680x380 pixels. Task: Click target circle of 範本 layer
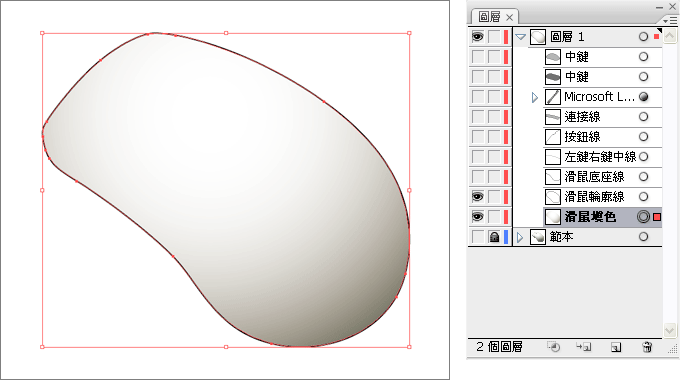[x=644, y=236]
